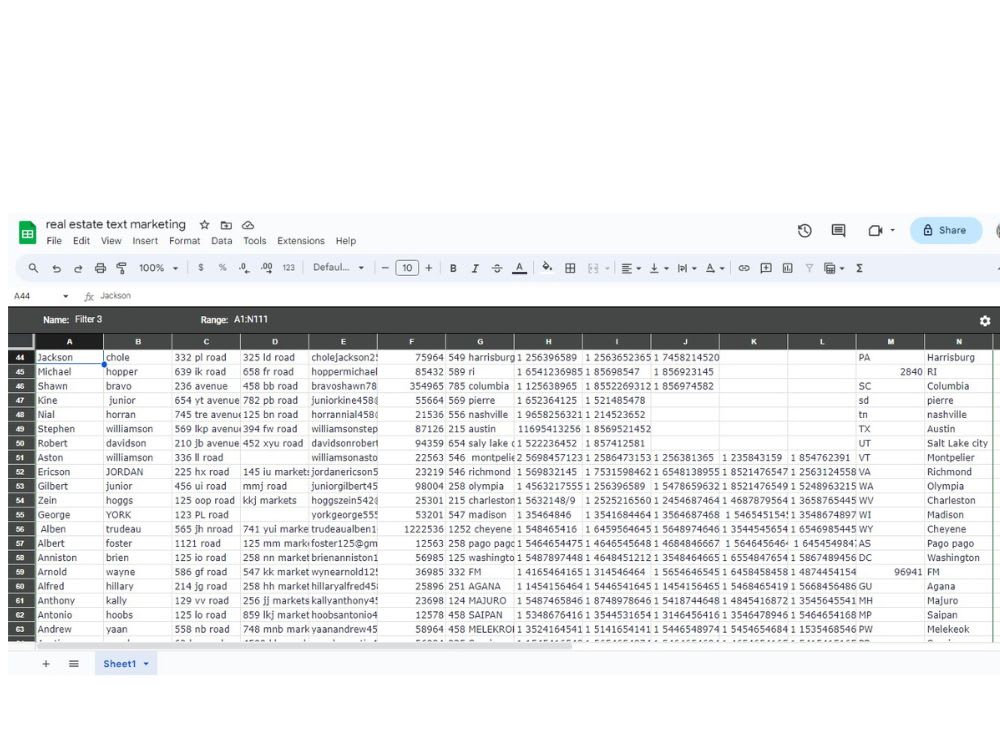The width and height of the screenshot is (1000, 750).
Task: Click the horizontal scrollbar
Action: (x=304, y=645)
